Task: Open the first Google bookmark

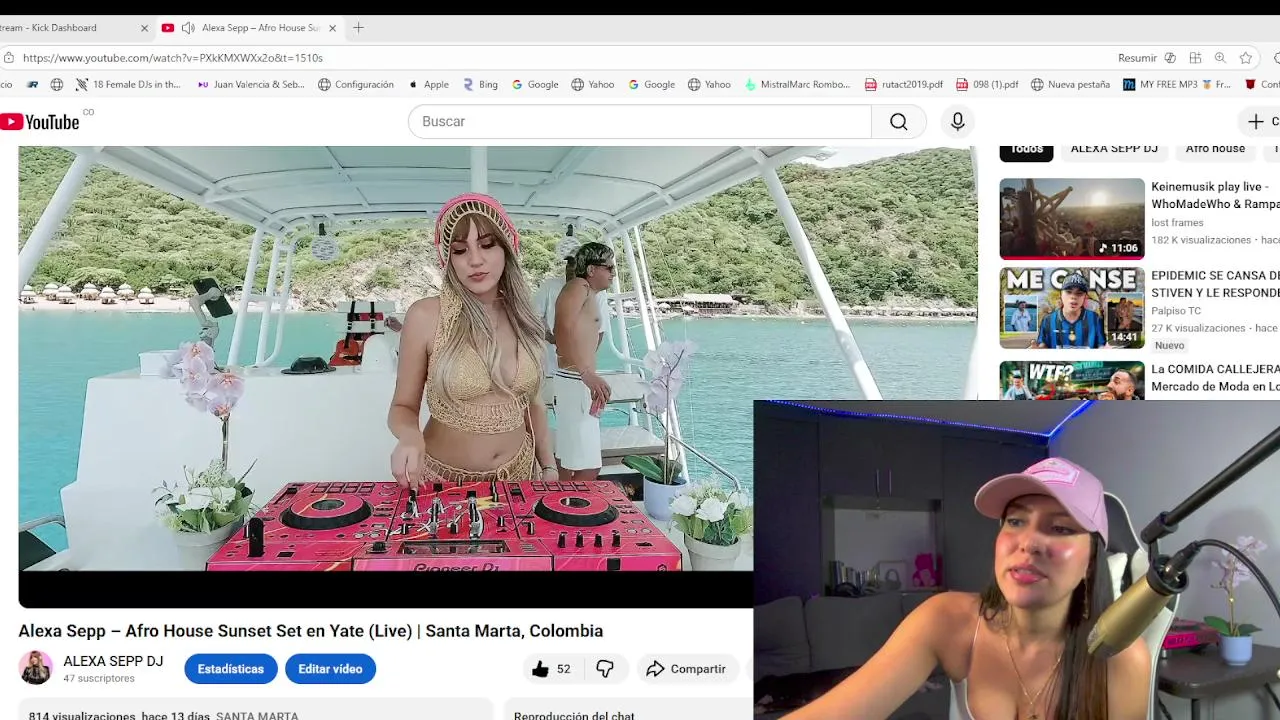Action: click(x=535, y=85)
